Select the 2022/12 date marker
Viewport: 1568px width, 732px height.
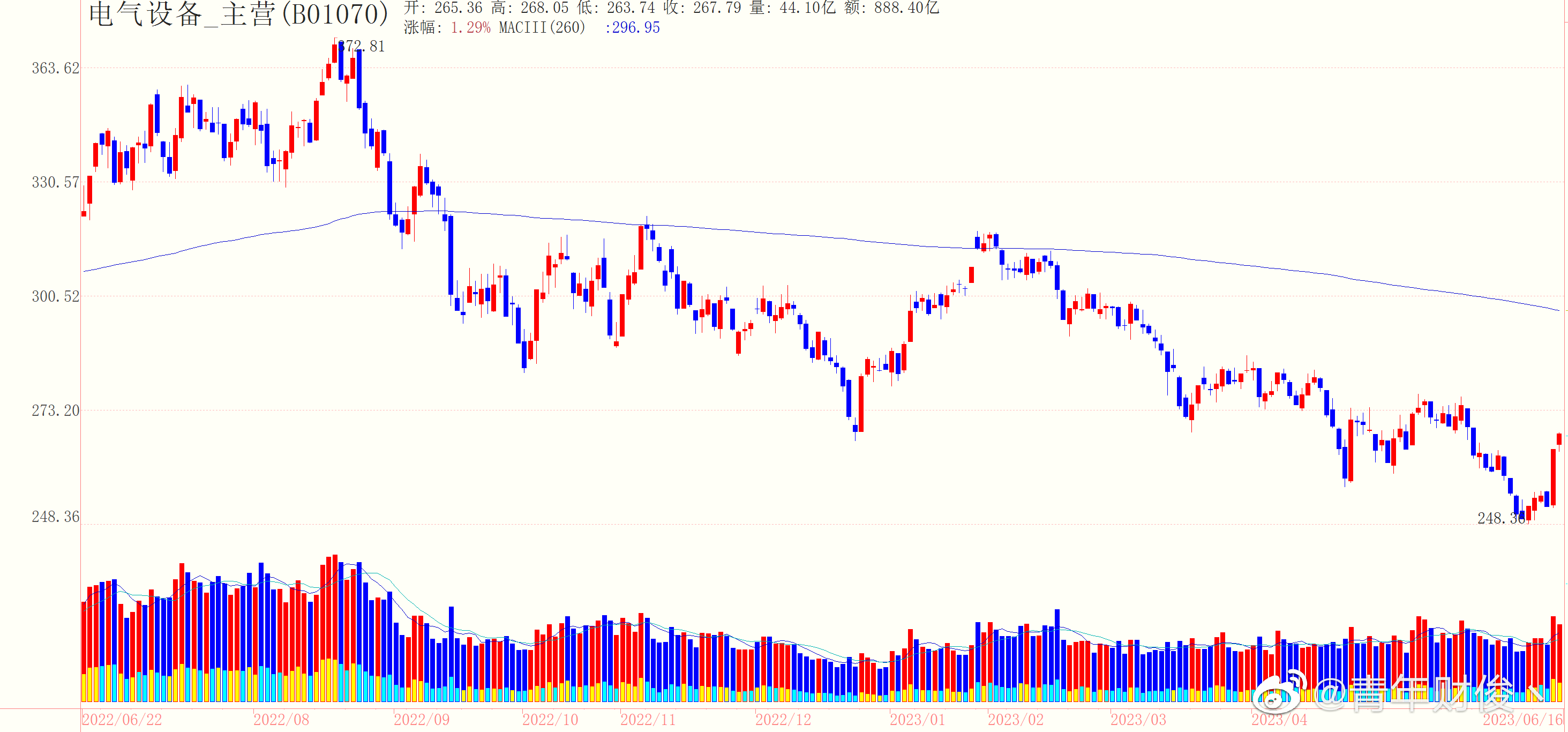click(x=783, y=720)
